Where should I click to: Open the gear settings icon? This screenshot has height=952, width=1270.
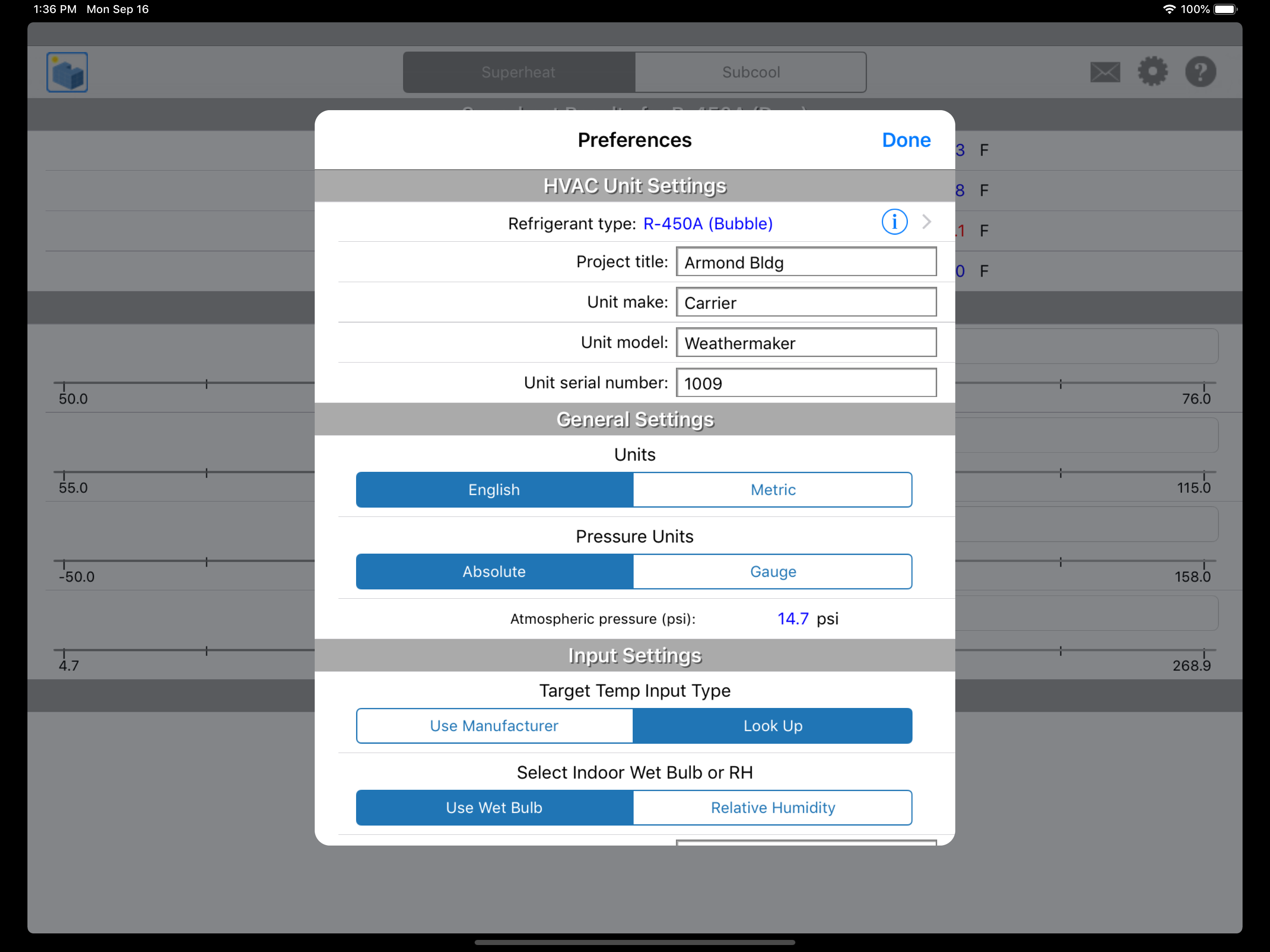click(1152, 72)
